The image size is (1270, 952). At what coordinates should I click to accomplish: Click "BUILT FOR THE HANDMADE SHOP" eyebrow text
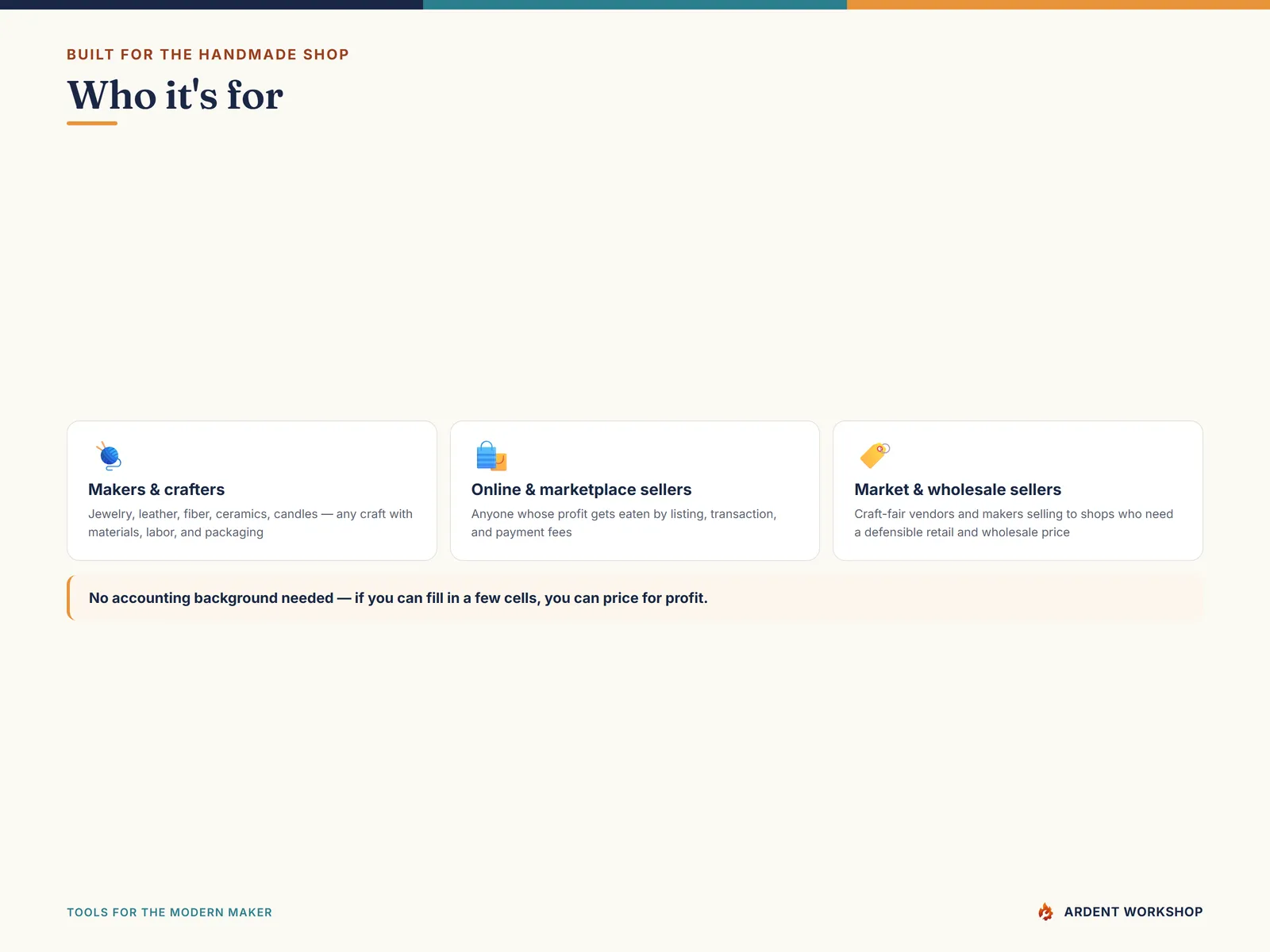(208, 55)
